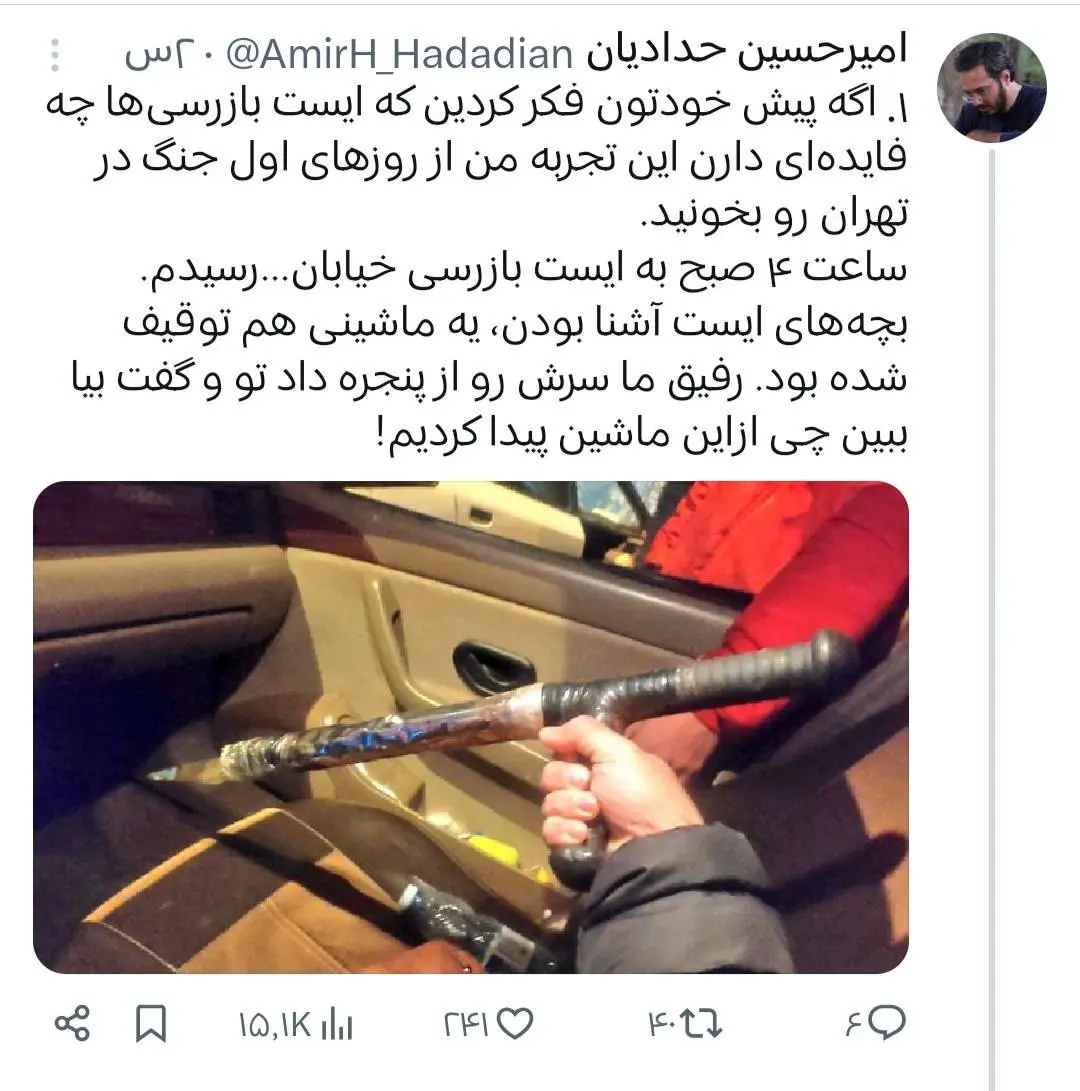
Task: Select the ۴۰ reposts count
Action: [x=662, y=1024]
